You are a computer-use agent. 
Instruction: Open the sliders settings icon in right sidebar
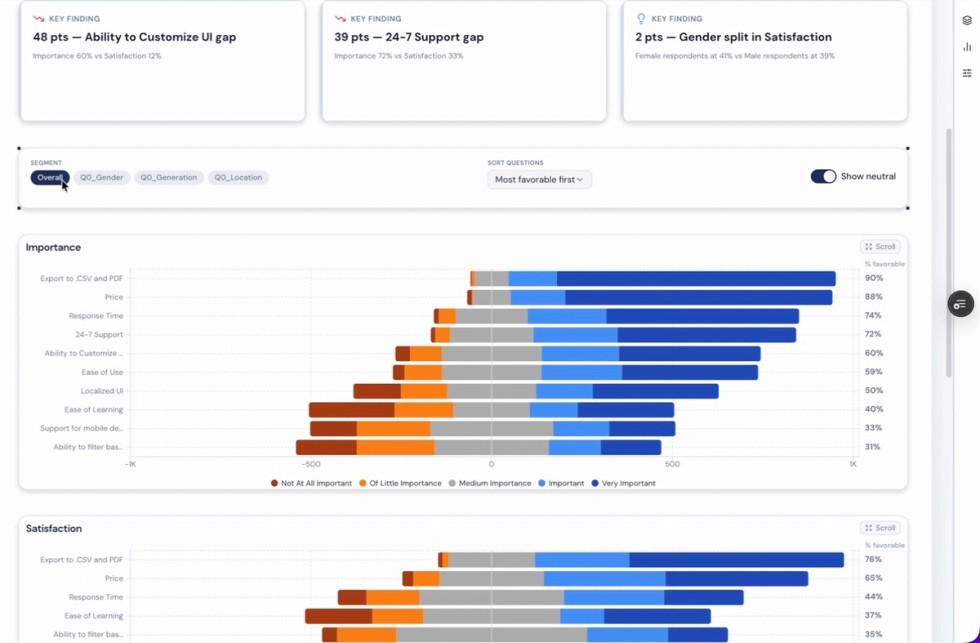point(967,73)
